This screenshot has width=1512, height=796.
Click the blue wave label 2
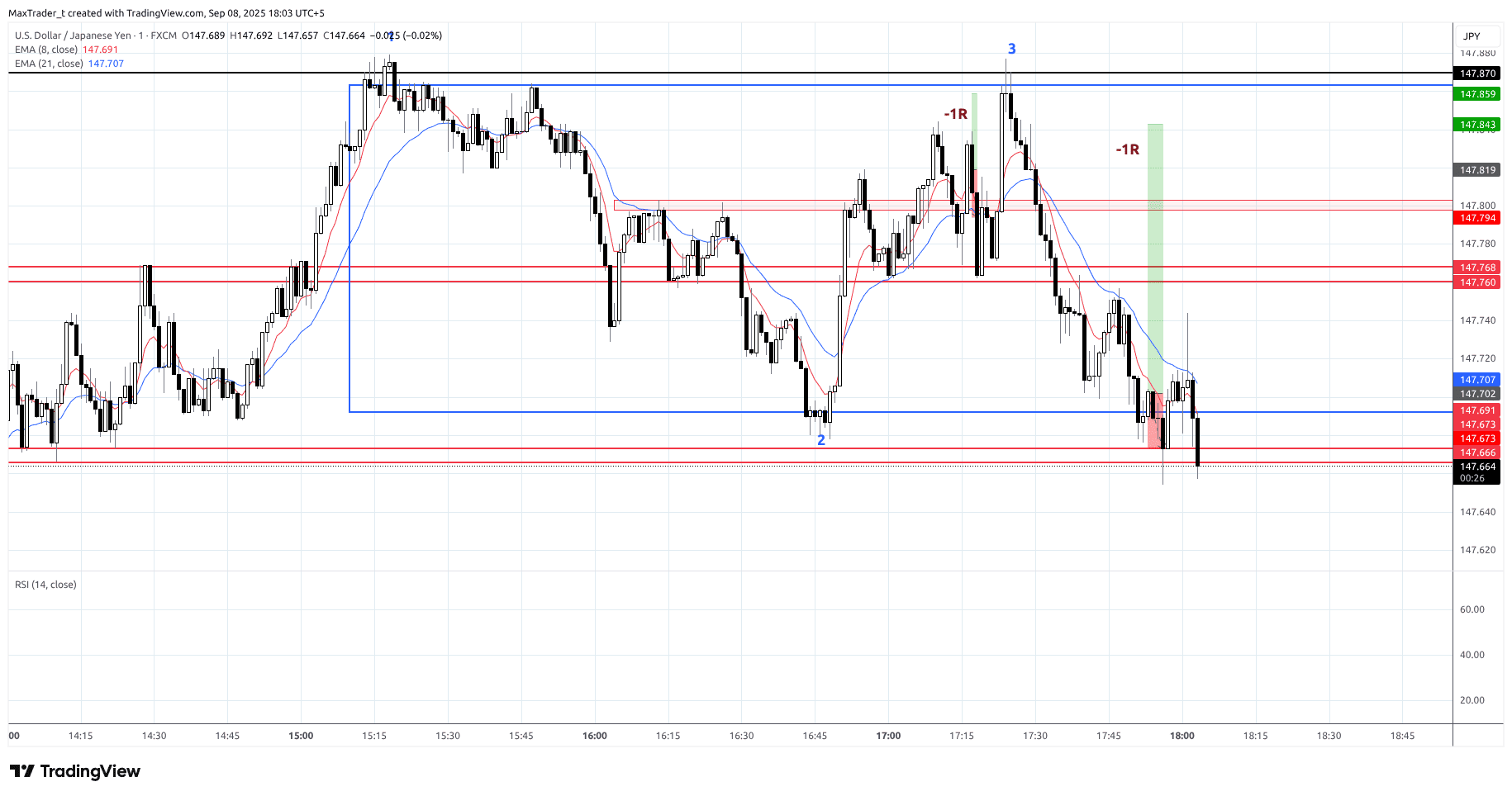(x=820, y=440)
